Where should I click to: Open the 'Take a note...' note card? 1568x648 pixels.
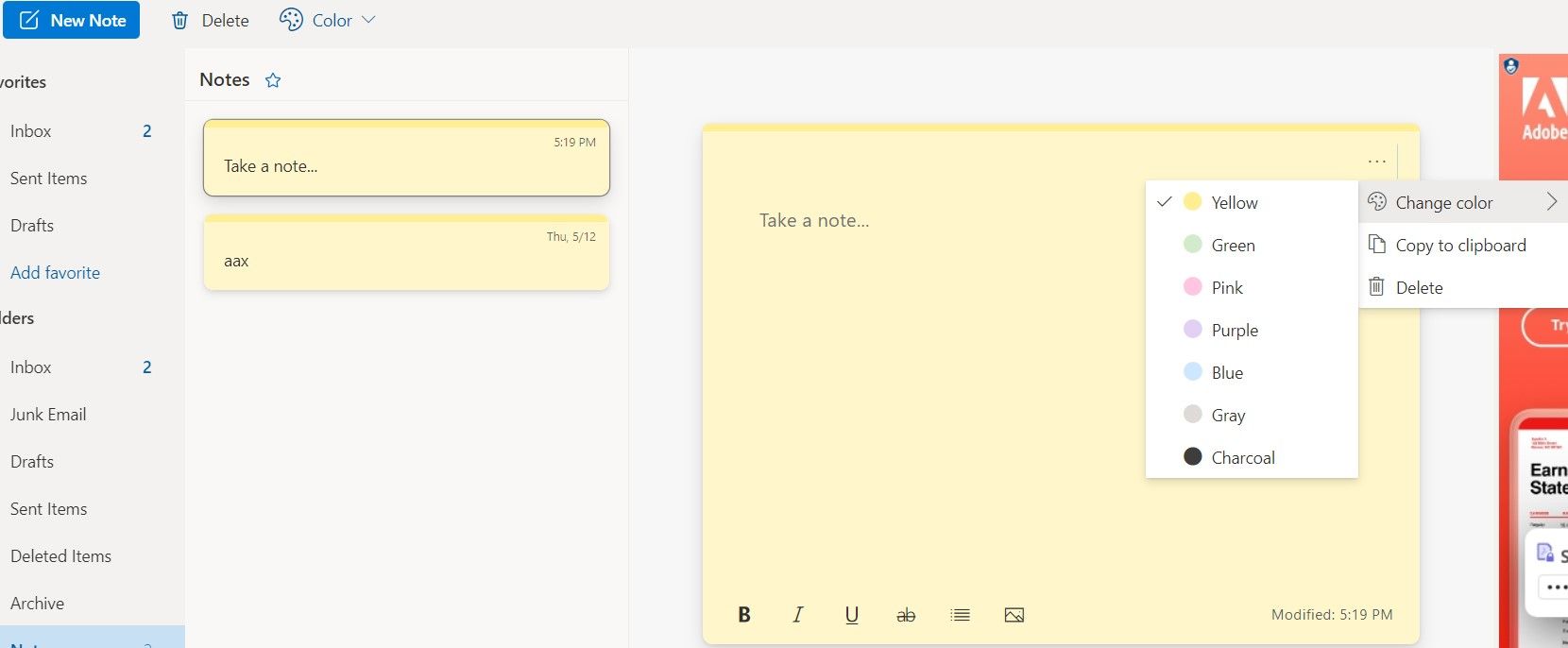406,158
